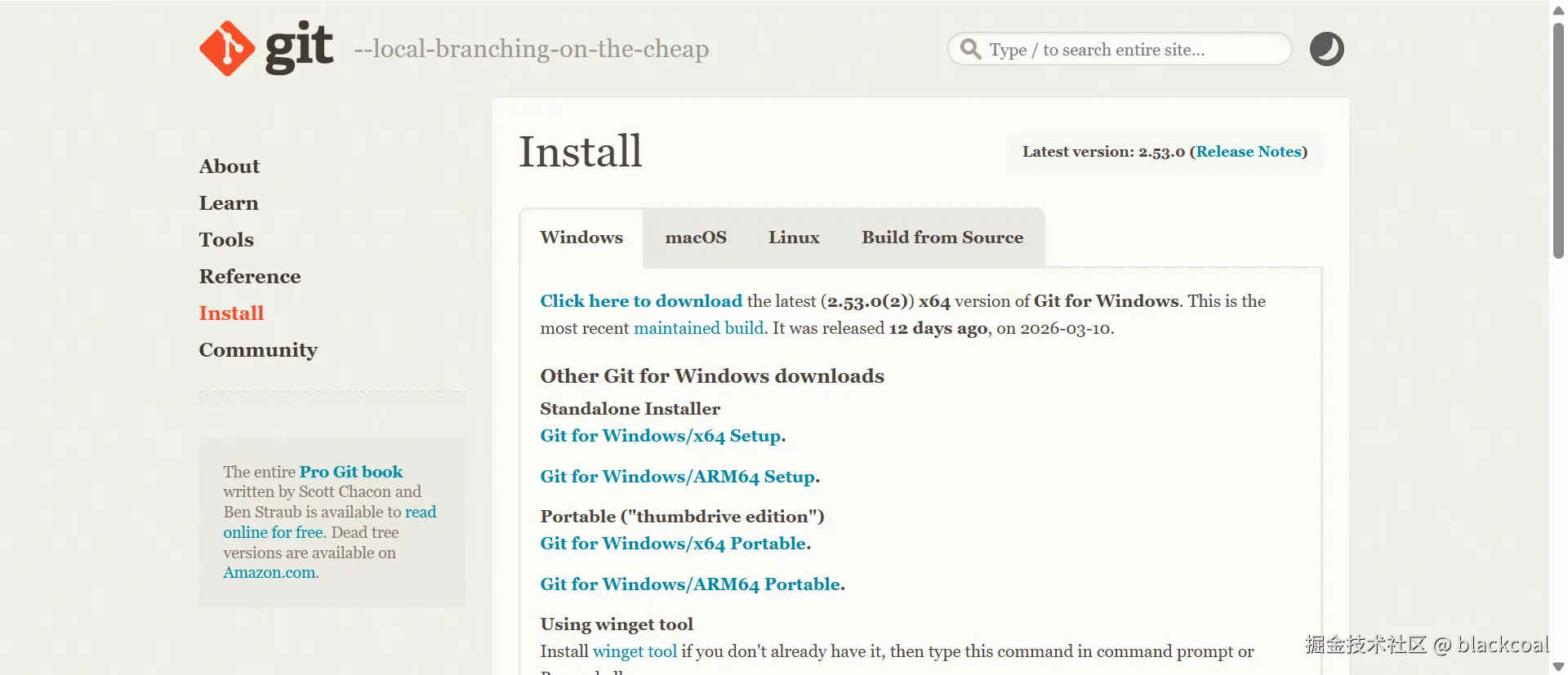Image resolution: width=1568 pixels, height=675 pixels.
Task: Focus the site search input field
Action: (1120, 49)
